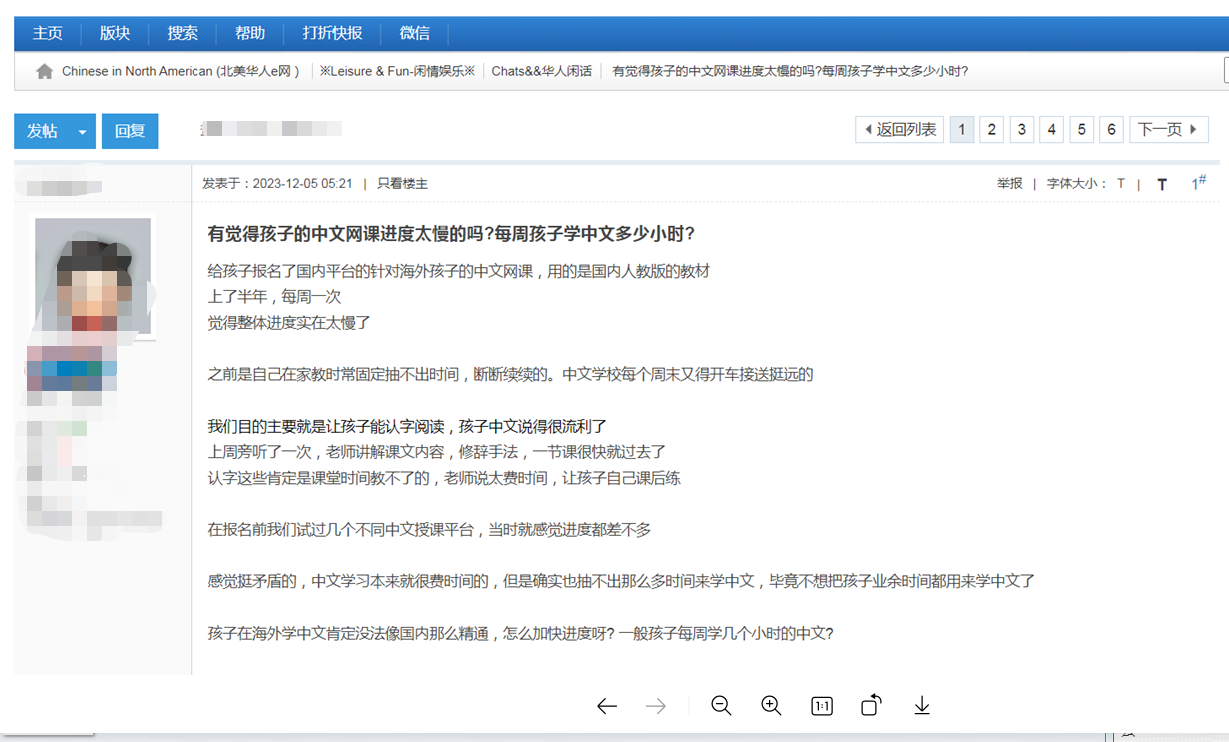Open the Chats&&华人闲话 breadcrumb link
This screenshot has height=742, width=1229.
click(x=541, y=71)
